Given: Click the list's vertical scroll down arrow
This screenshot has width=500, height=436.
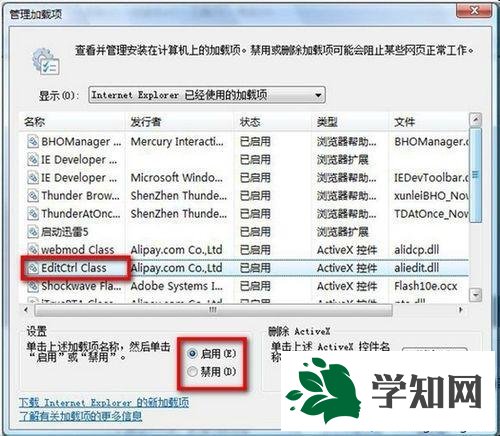Looking at the screenshot, I should click(476, 295).
